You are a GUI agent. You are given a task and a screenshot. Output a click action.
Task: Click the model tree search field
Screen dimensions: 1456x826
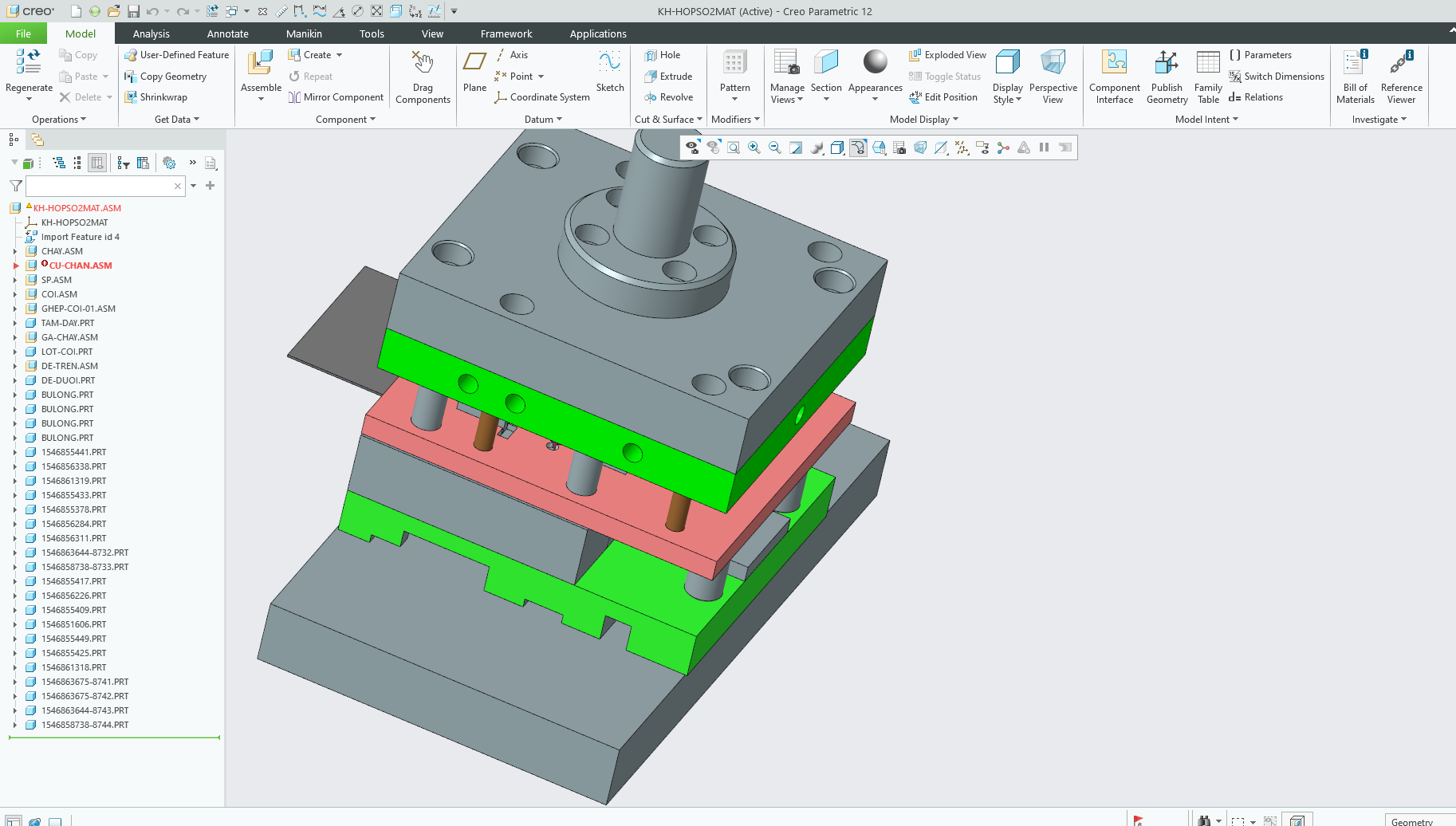100,186
